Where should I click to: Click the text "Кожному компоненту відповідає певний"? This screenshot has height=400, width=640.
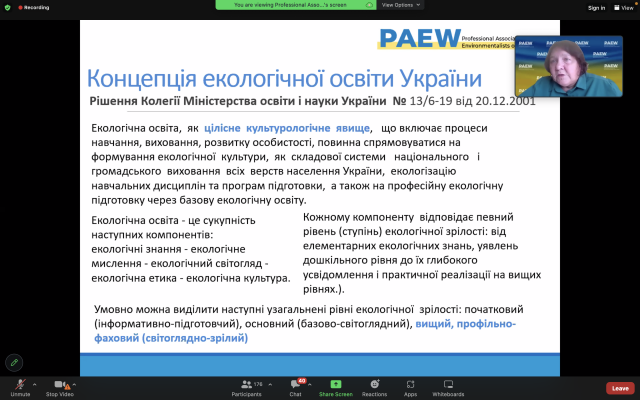tap(408, 217)
